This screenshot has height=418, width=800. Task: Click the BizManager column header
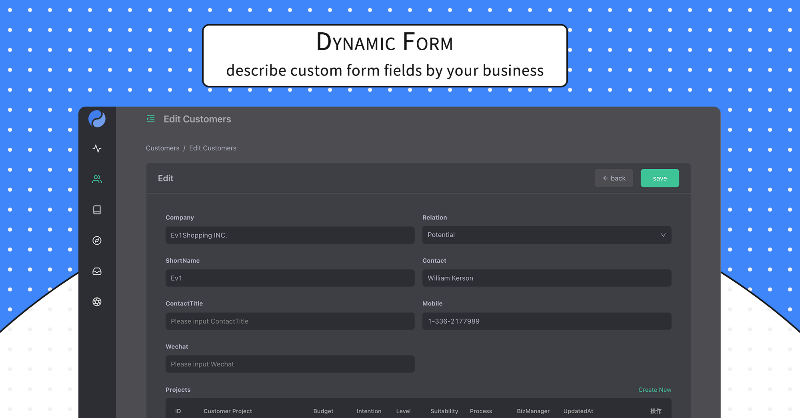tap(533, 411)
